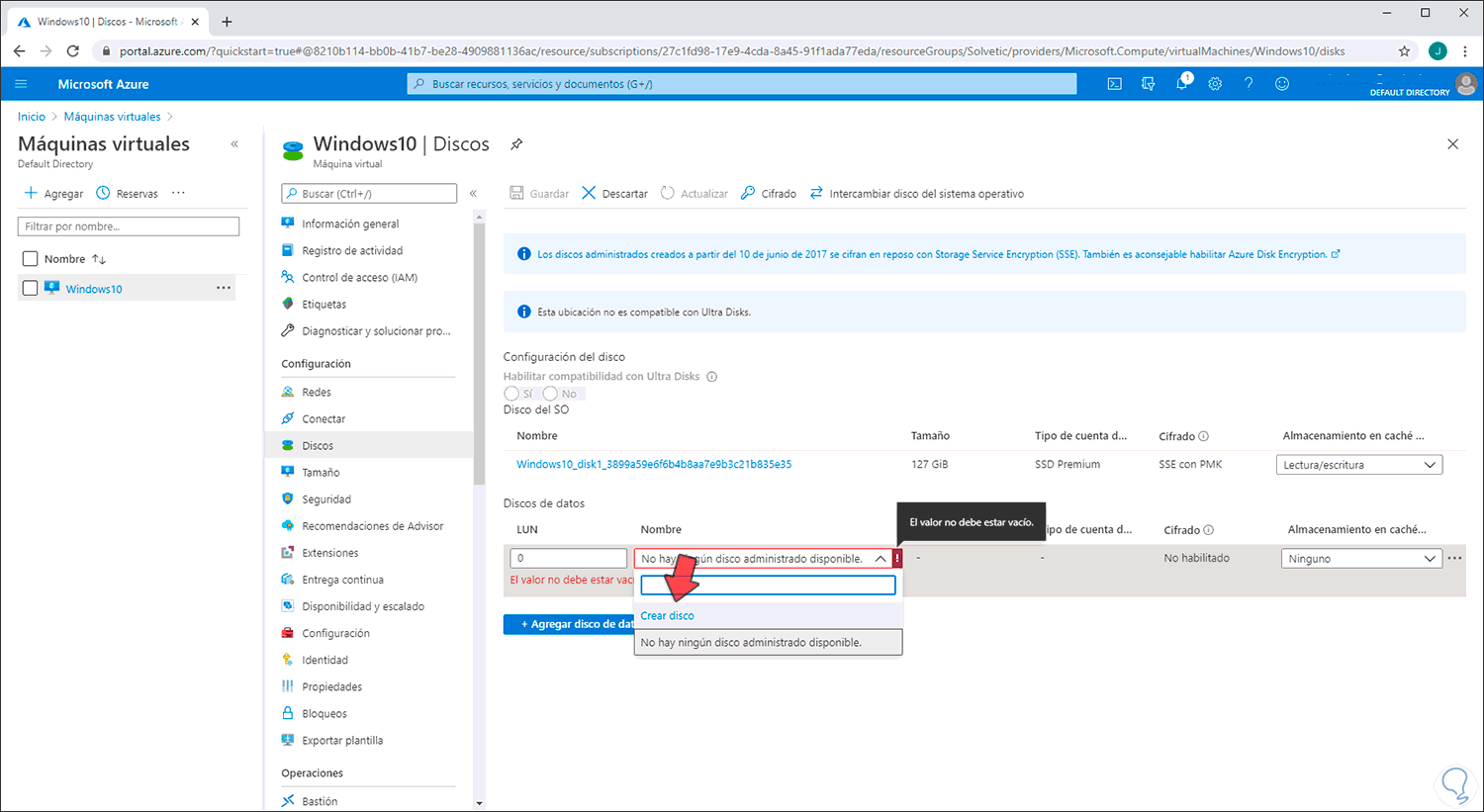
Task: Open the Help question mark icon
Action: pyautogui.click(x=1249, y=84)
